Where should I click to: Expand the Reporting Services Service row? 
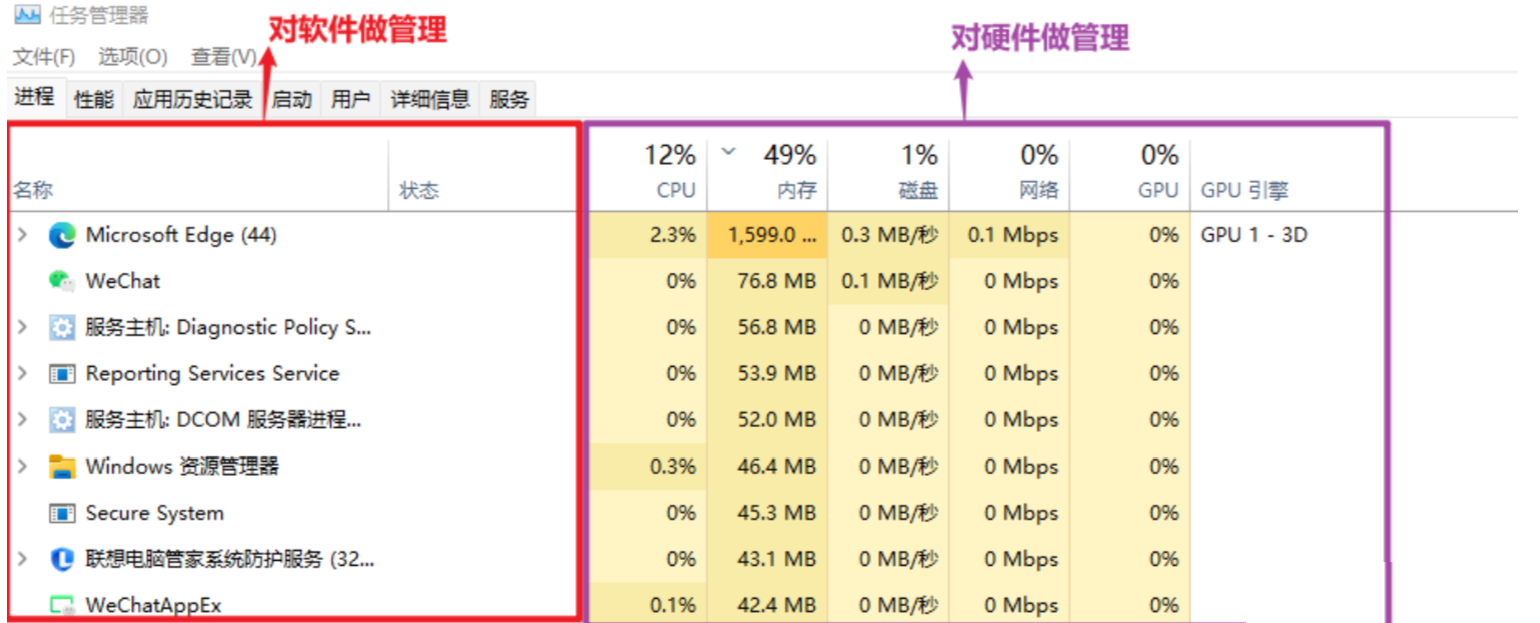click(x=22, y=373)
